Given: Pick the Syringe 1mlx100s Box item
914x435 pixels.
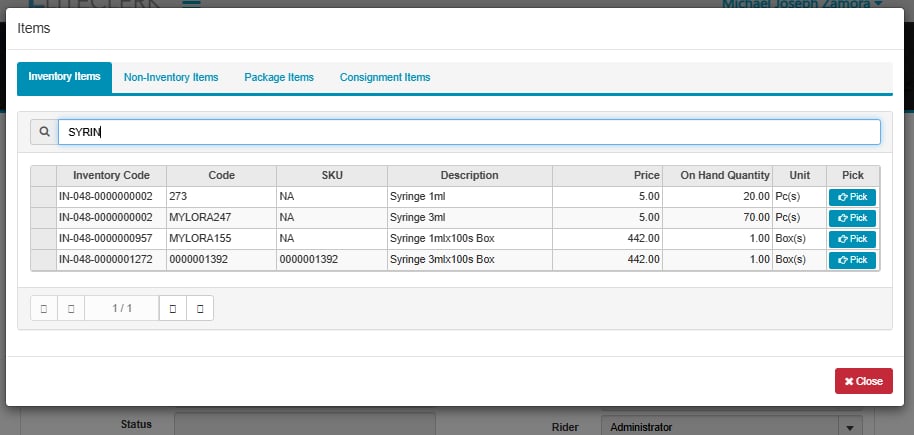Looking at the screenshot, I should pos(851,239).
